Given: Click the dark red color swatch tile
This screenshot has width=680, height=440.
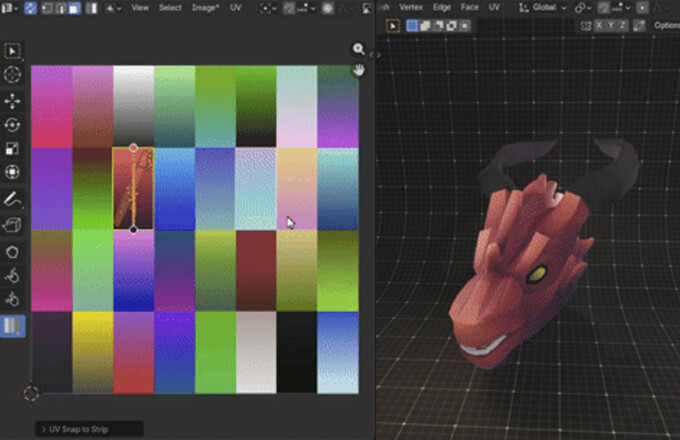Looking at the screenshot, I should tap(256, 270).
